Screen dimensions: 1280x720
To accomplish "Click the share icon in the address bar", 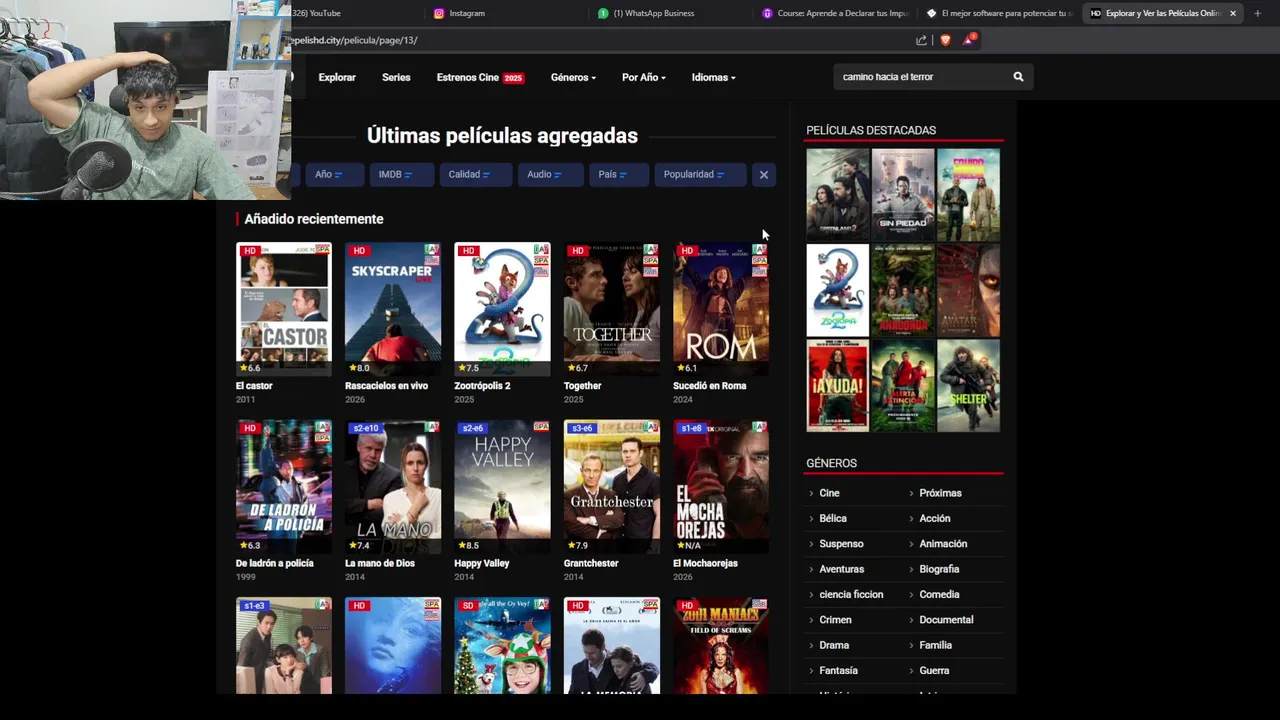I will (921, 40).
